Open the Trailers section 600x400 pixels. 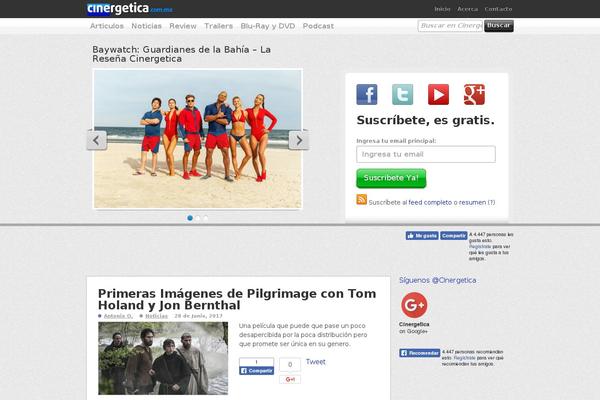pyautogui.click(x=218, y=26)
